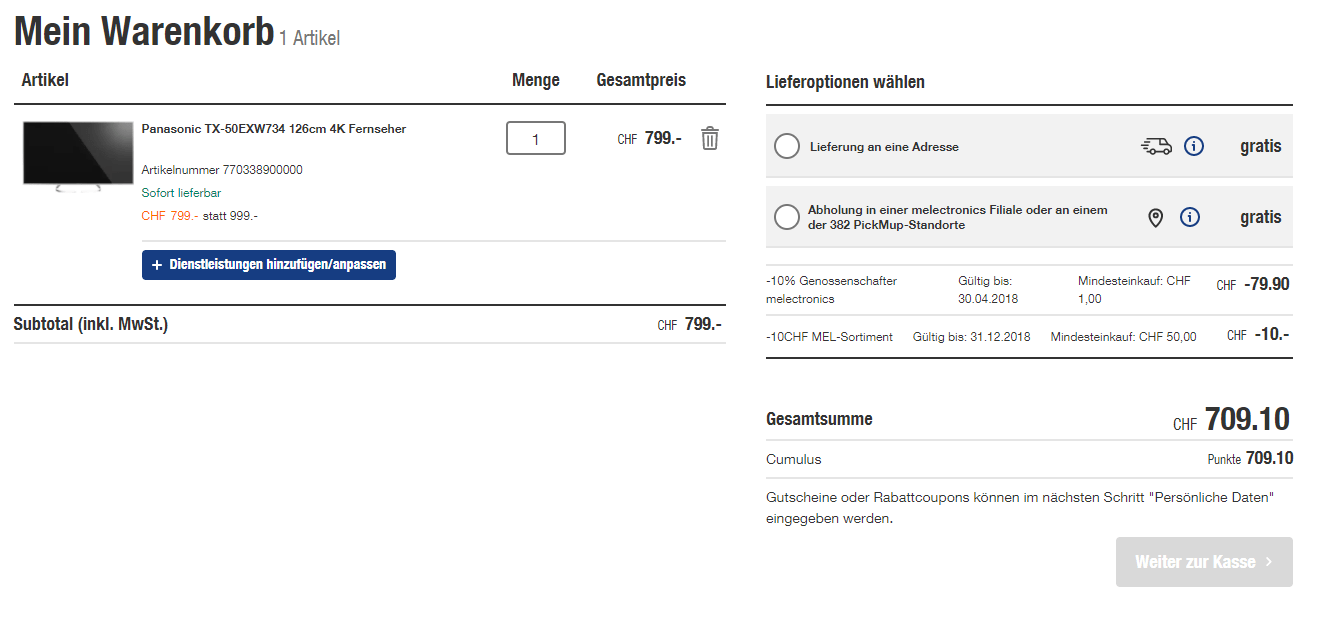Viewport: 1327px width, 625px height.
Task: Delete the Panasonic TV with trash icon
Action: click(x=709, y=138)
